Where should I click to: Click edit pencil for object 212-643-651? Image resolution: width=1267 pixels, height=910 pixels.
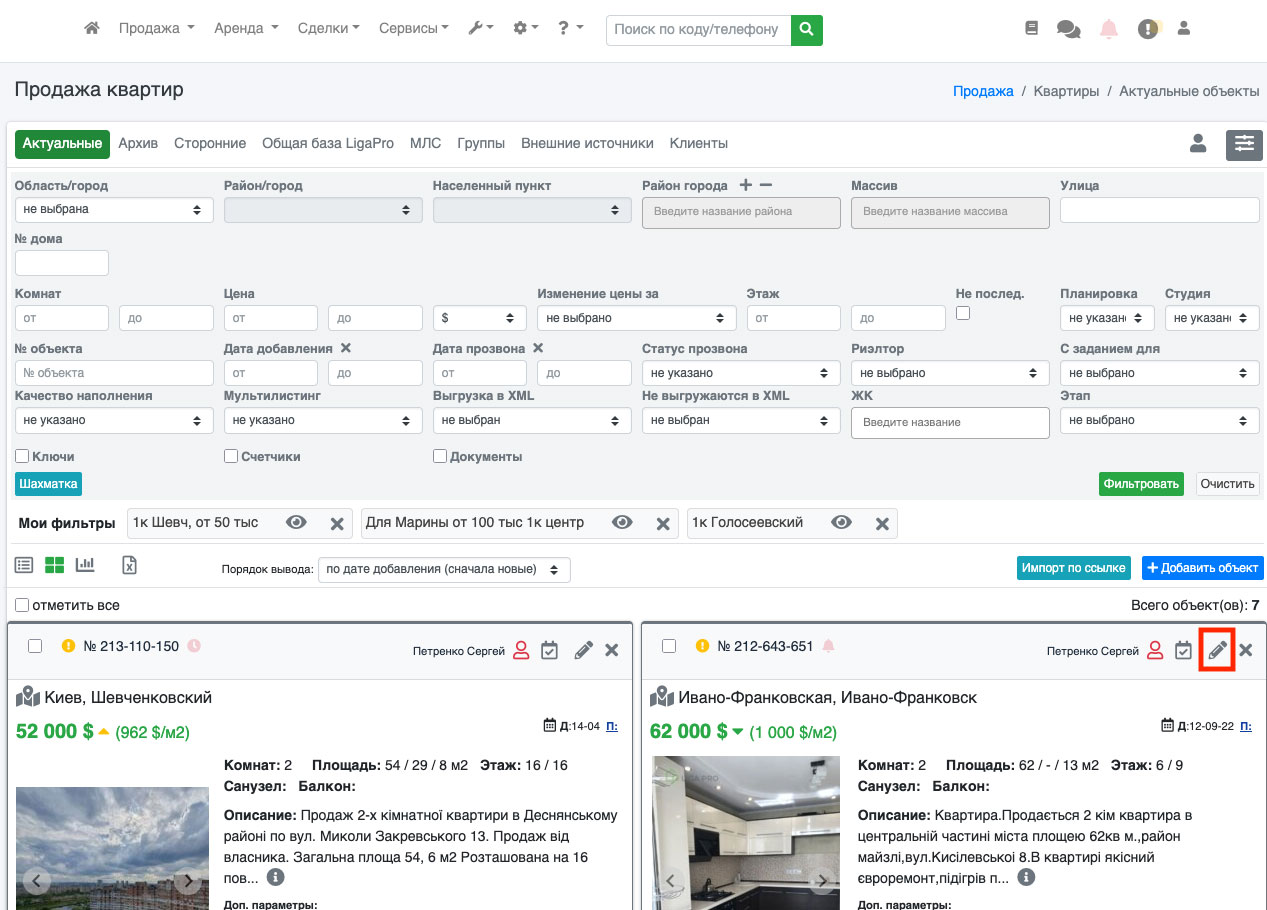click(1217, 650)
